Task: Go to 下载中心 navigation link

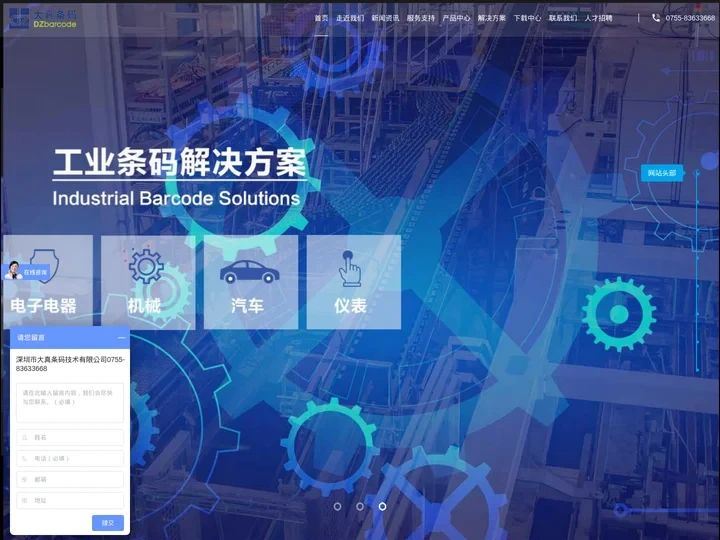Action: point(527,18)
